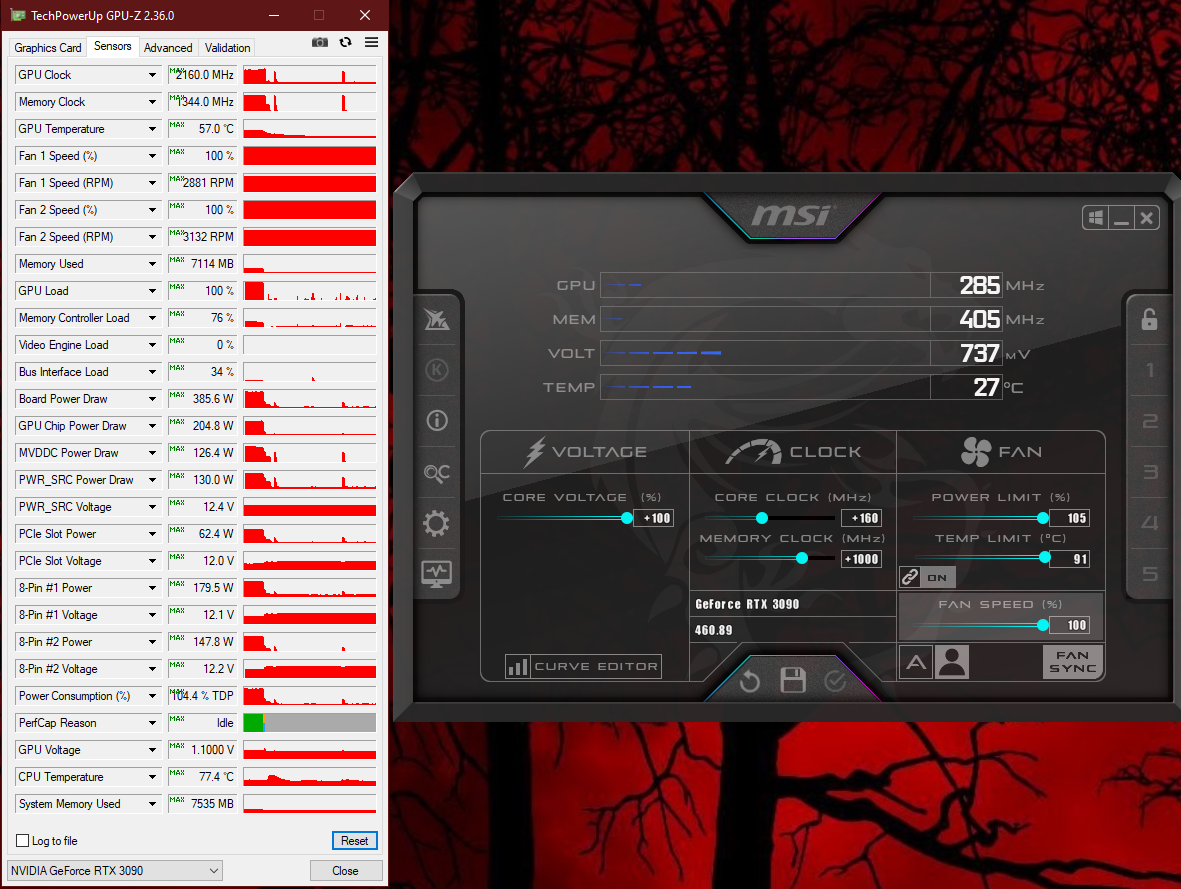The width and height of the screenshot is (1181, 889).
Task: Expand PerfCap Reason dropdown
Action: (x=152, y=723)
